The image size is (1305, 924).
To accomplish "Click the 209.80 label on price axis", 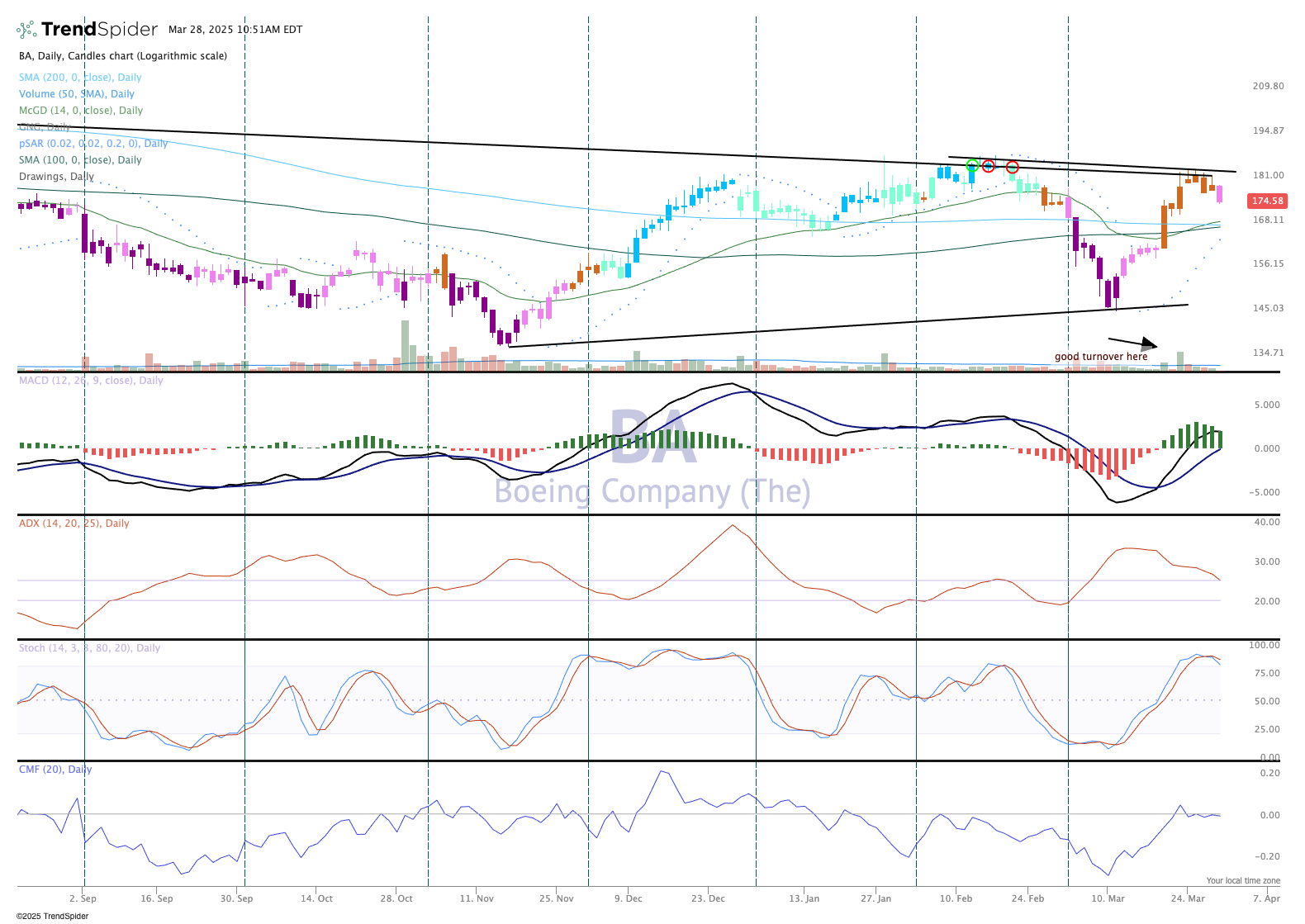I will point(1268,86).
